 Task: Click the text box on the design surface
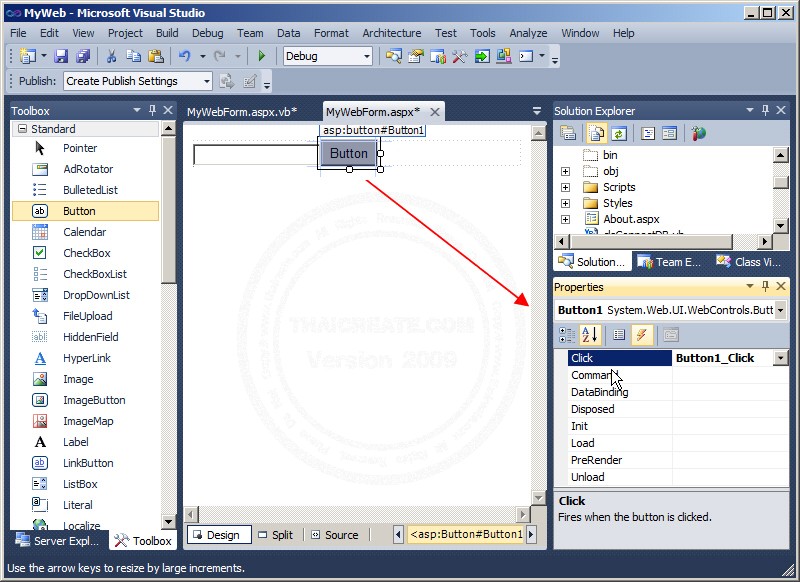tap(256, 155)
